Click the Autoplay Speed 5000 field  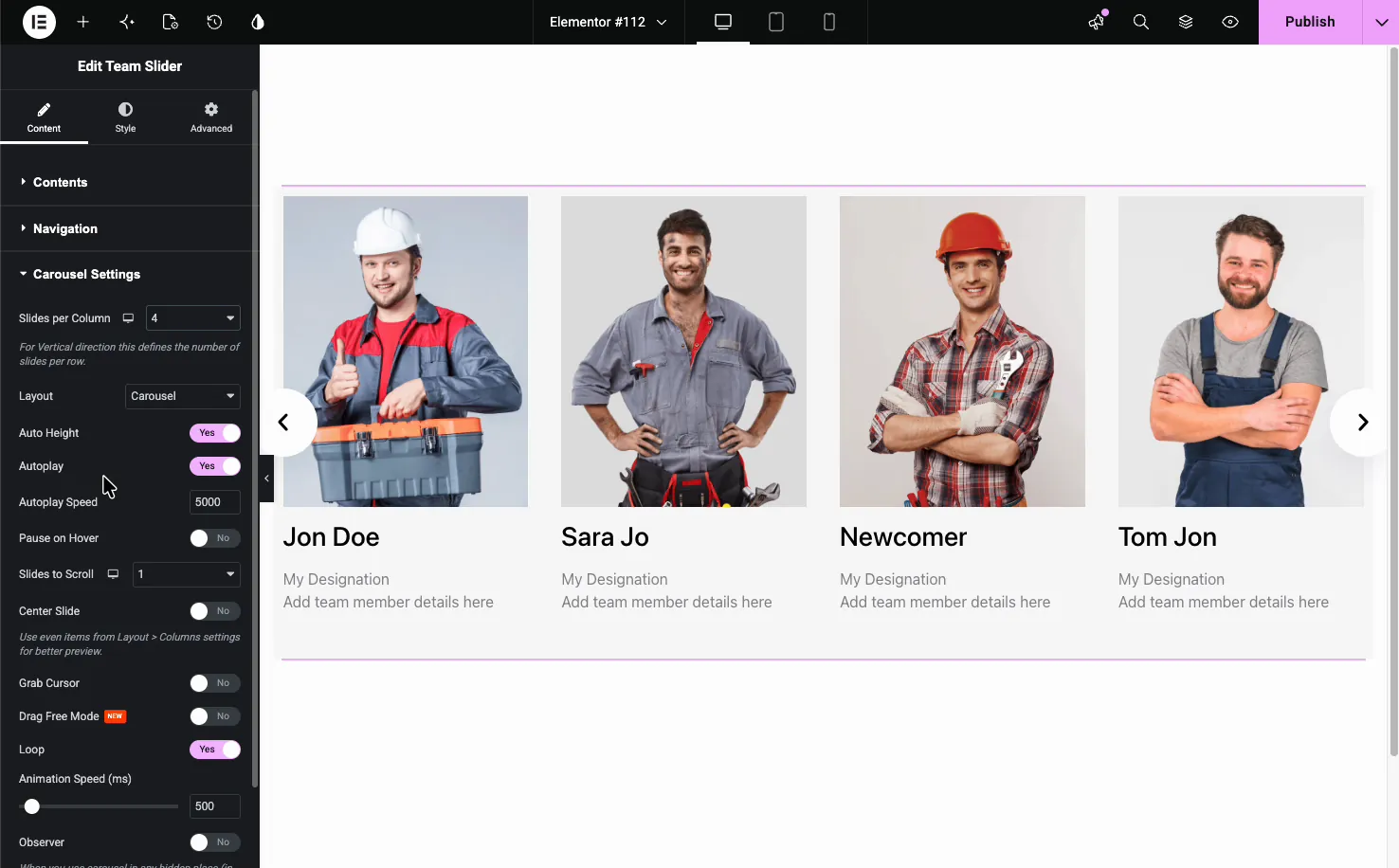click(x=215, y=502)
